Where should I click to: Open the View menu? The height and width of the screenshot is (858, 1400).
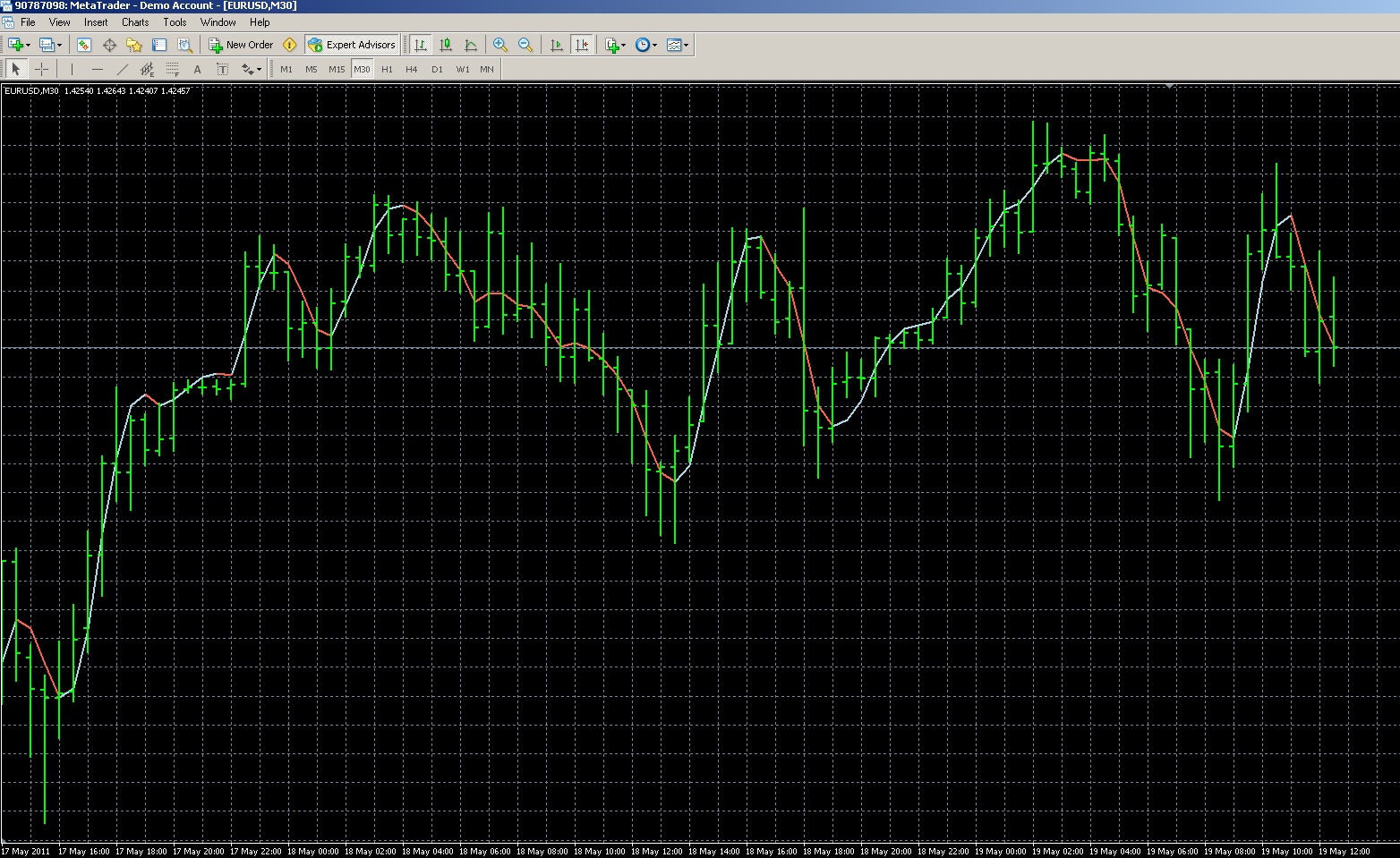coord(60,22)
